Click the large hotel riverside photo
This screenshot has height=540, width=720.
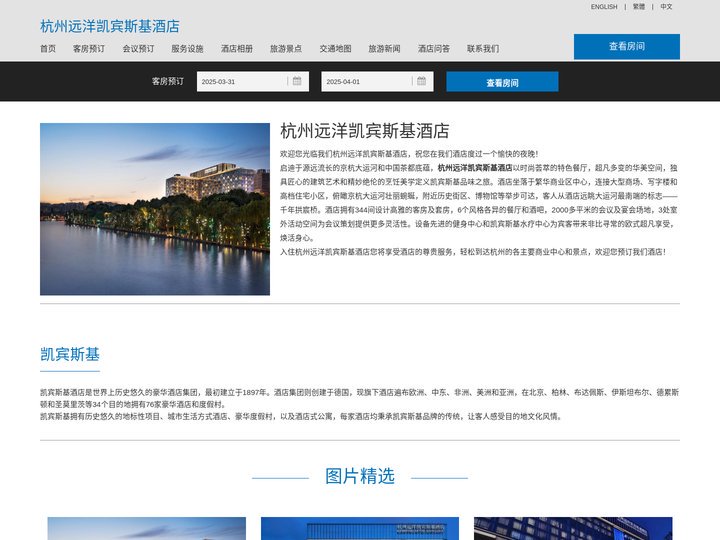[155, 209]
